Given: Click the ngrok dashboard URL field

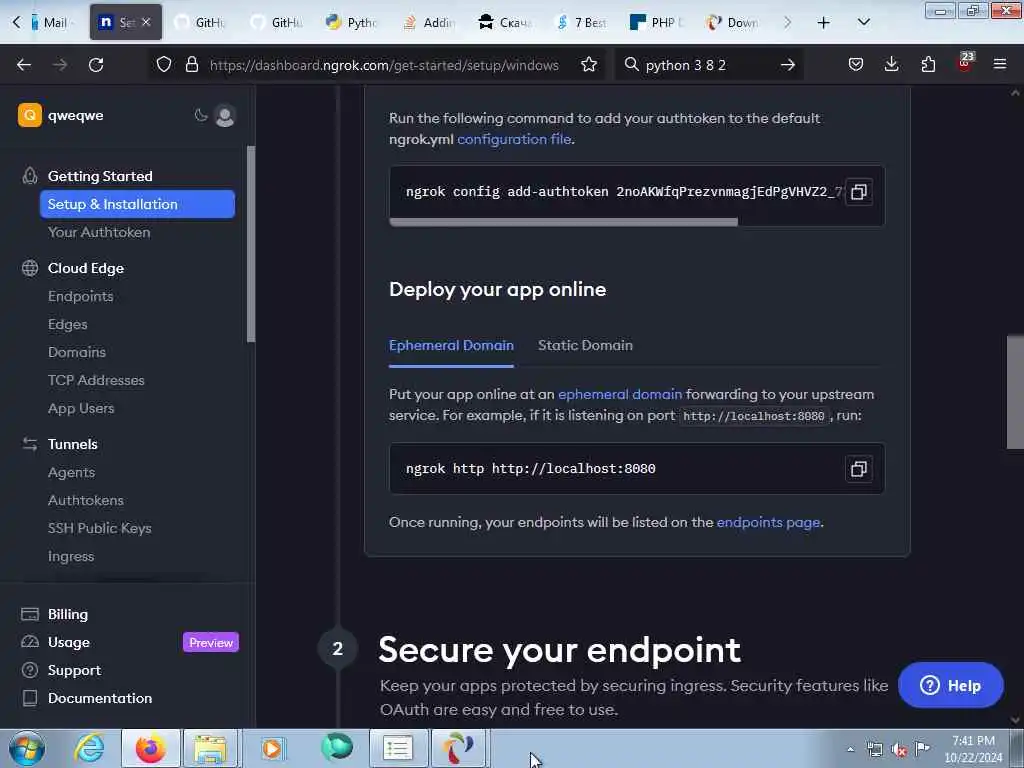Looking at the screenshot, I should click(384, 65).
